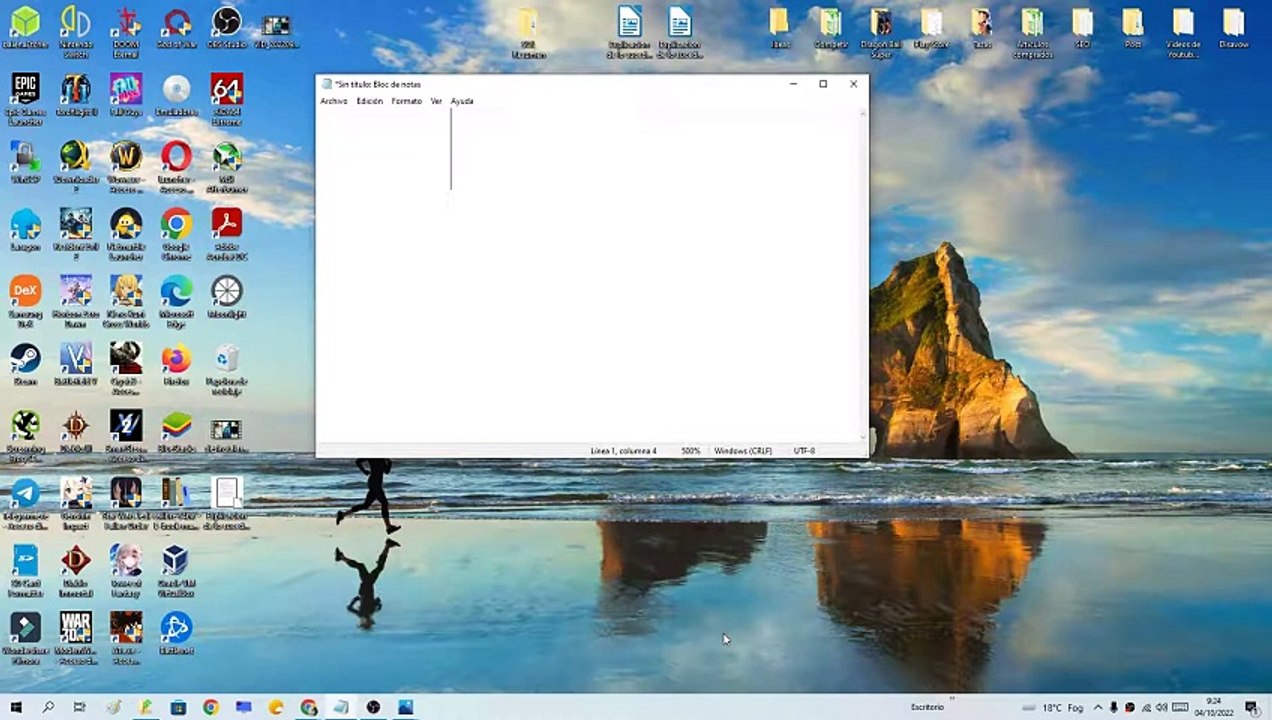Screen dimensions: 1272x720
Task: Select the SD Card Formatter desktop icon
Action: (25, 570)
